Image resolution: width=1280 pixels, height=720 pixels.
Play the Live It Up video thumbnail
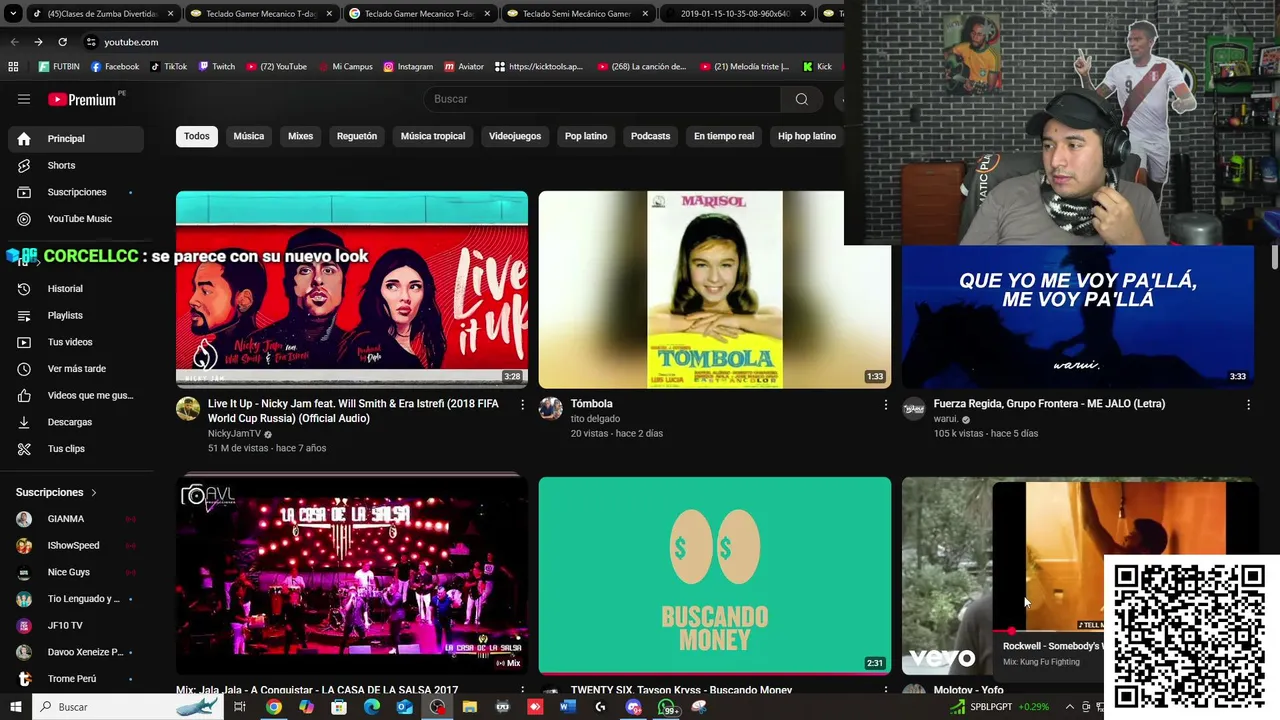[x=352, y=290]
